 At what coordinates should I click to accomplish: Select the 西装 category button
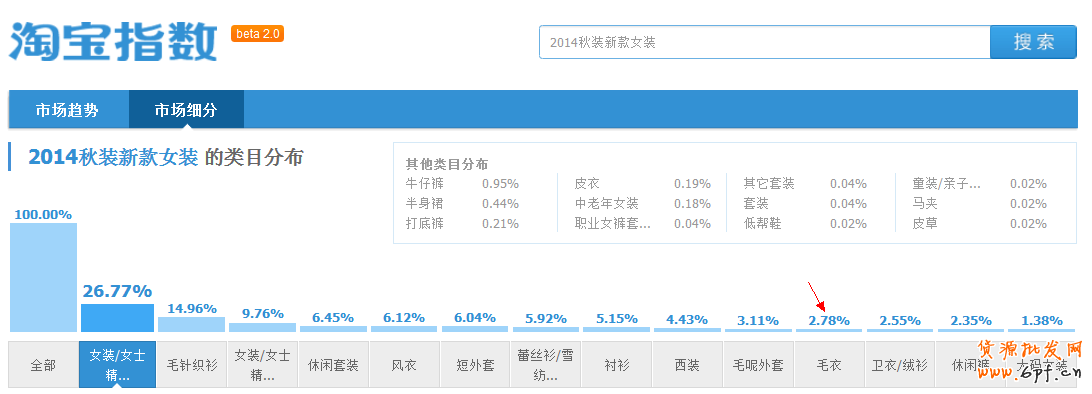click(688, 365)
